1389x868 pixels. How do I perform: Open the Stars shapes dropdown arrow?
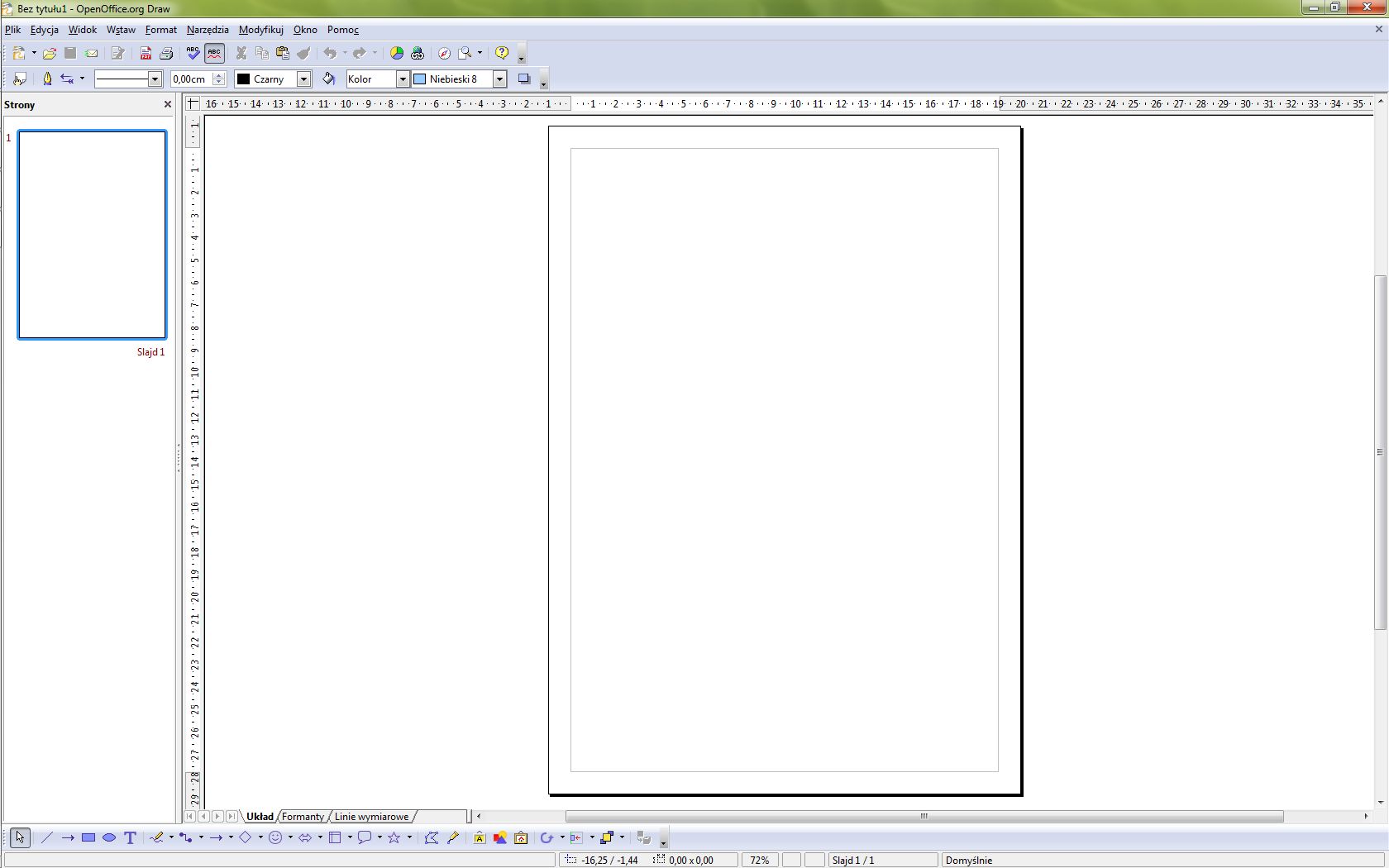(409, 837)
